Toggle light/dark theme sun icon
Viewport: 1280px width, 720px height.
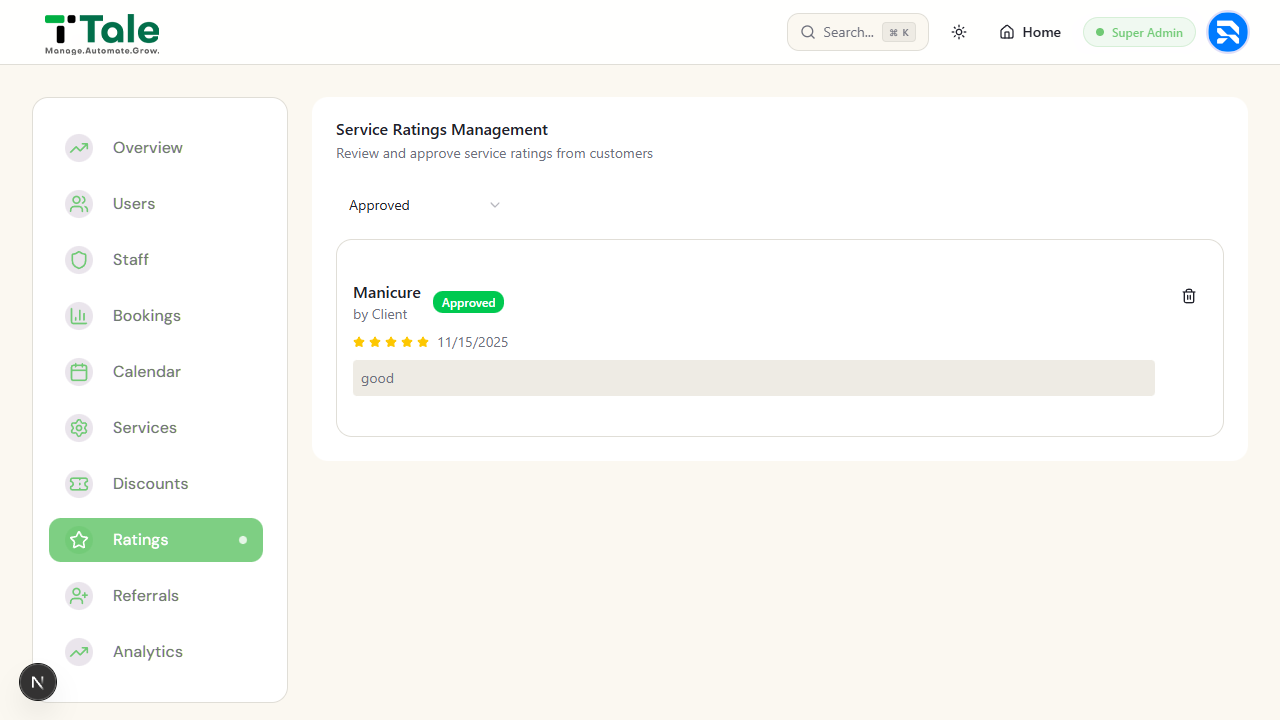(x=959, y=32)
